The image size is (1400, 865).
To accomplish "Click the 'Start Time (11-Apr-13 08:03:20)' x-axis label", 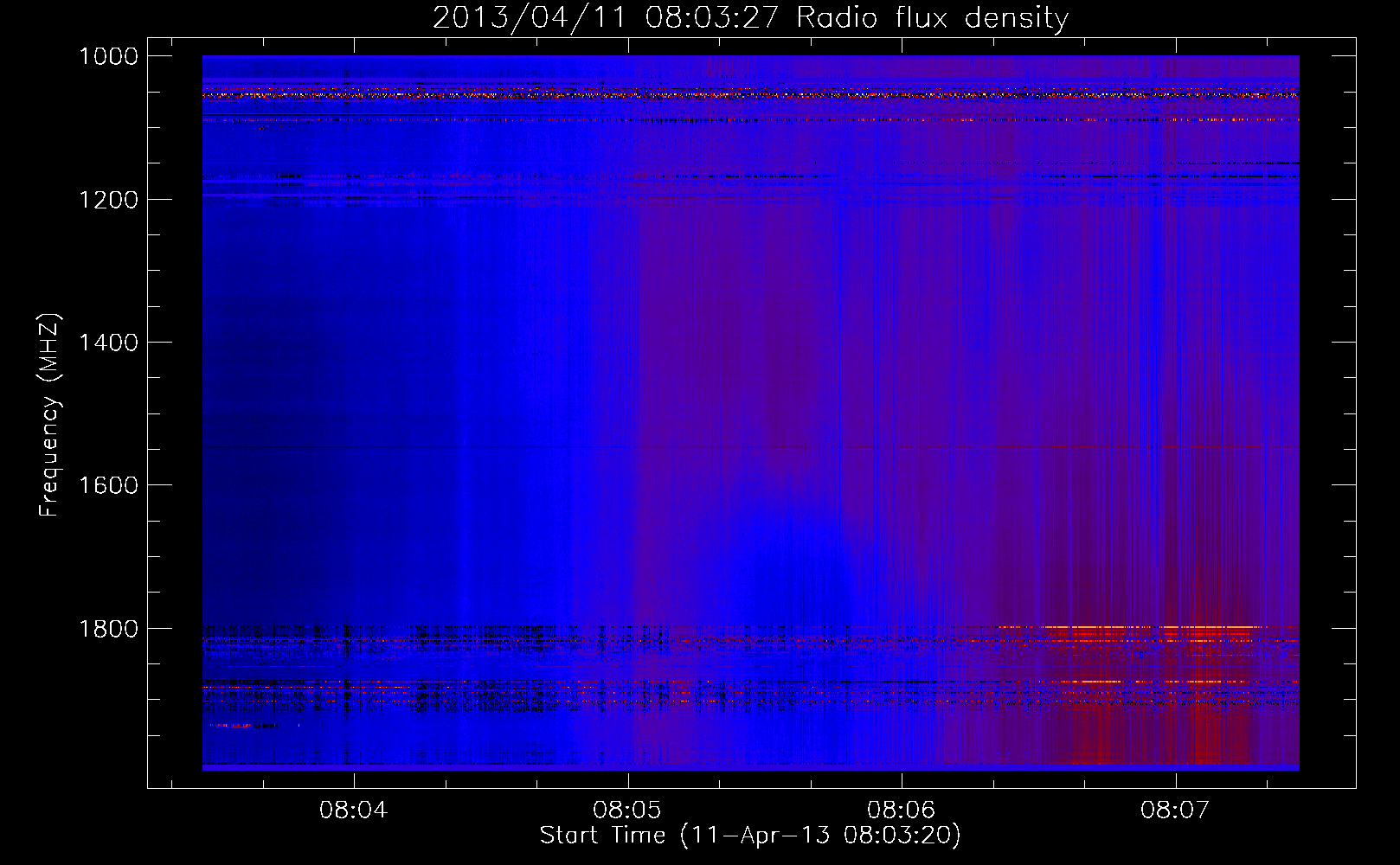I will point(750,836).
